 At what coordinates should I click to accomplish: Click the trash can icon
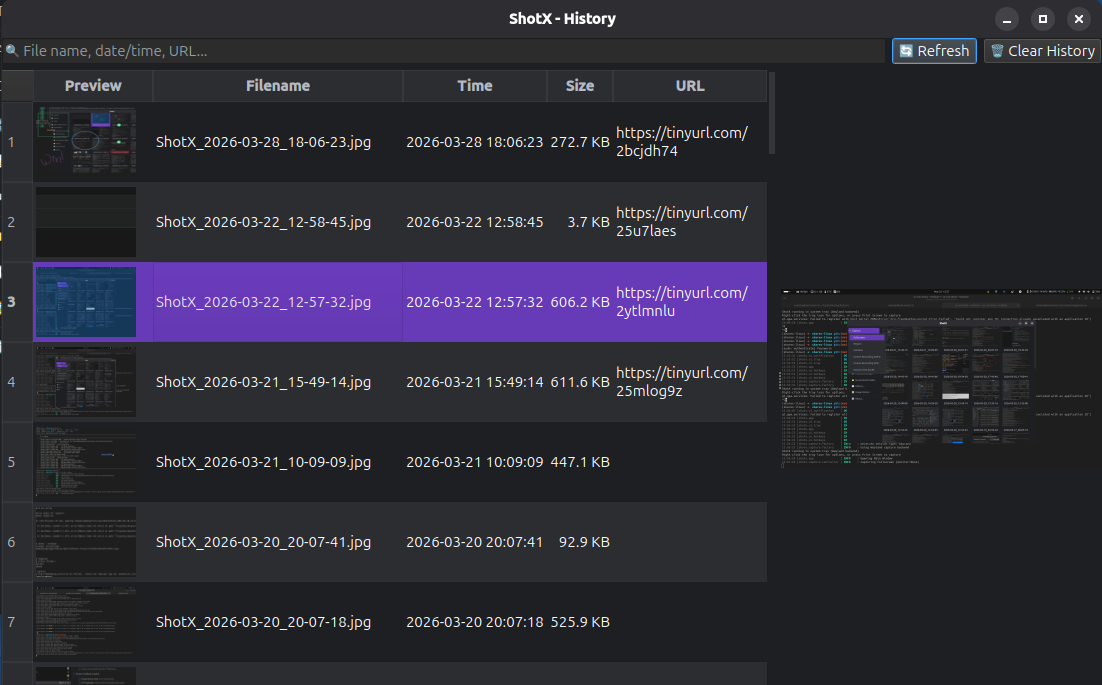pyautogui.click(x=997, y=51)
